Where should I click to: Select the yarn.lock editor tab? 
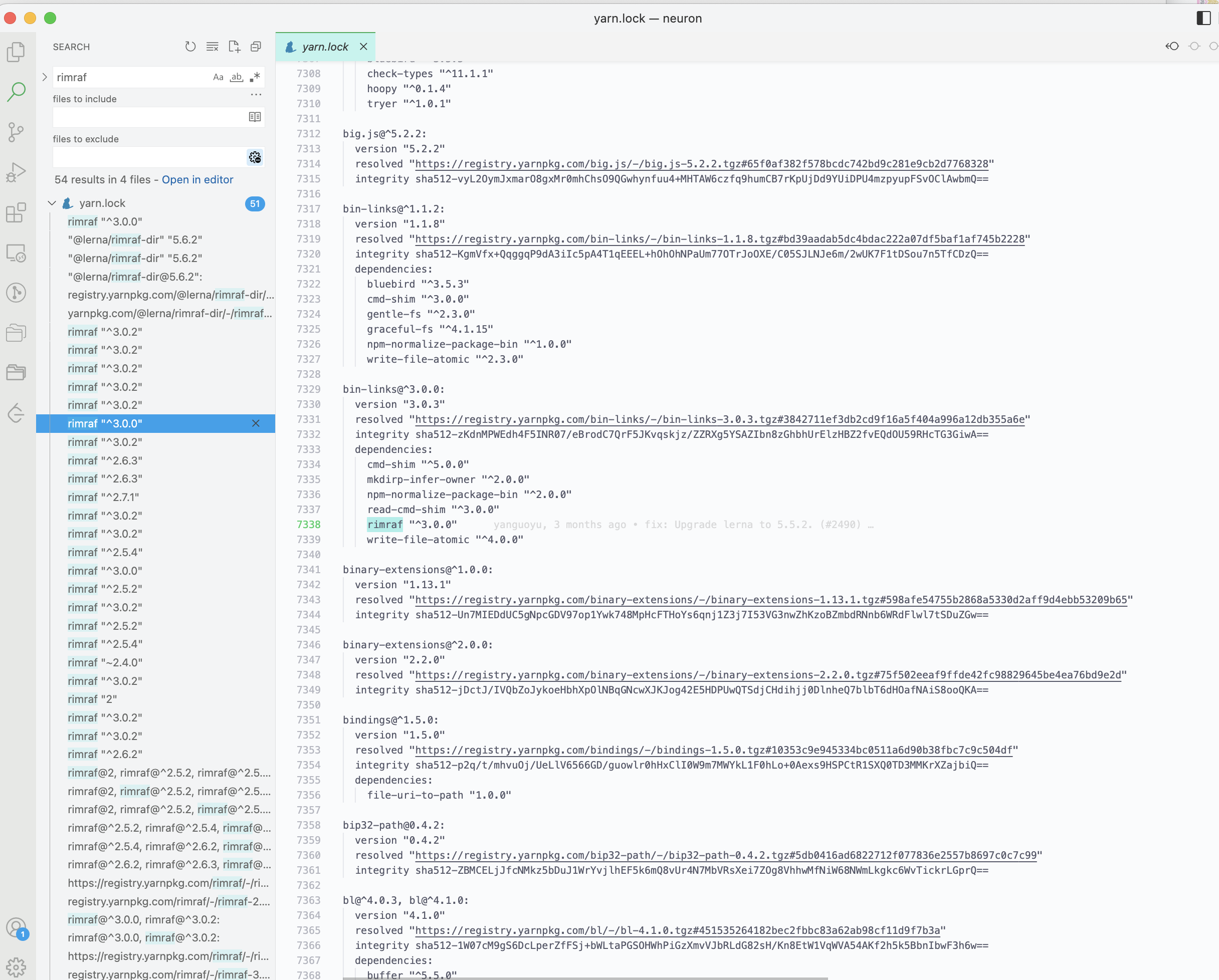[x=325, y=47]
